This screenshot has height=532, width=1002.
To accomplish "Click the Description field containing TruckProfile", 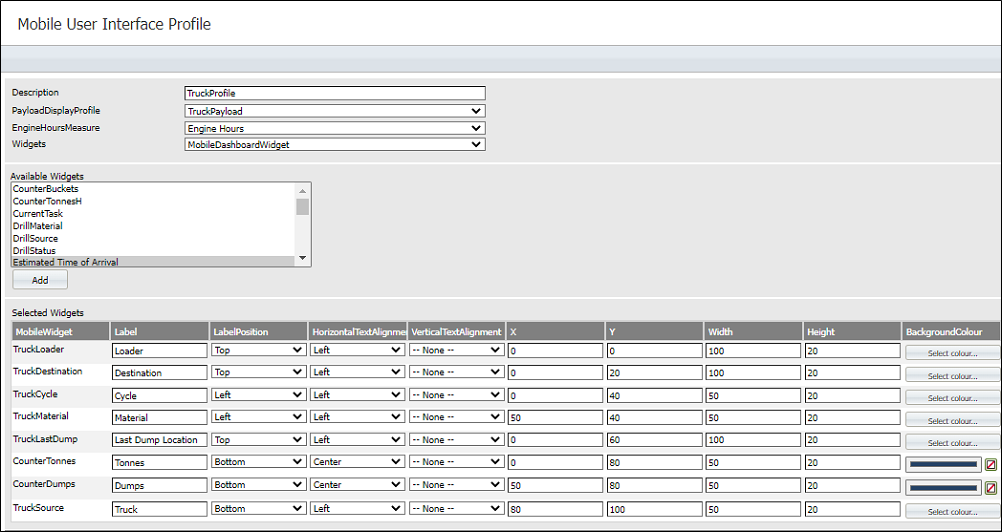I will tap(335, 93).
